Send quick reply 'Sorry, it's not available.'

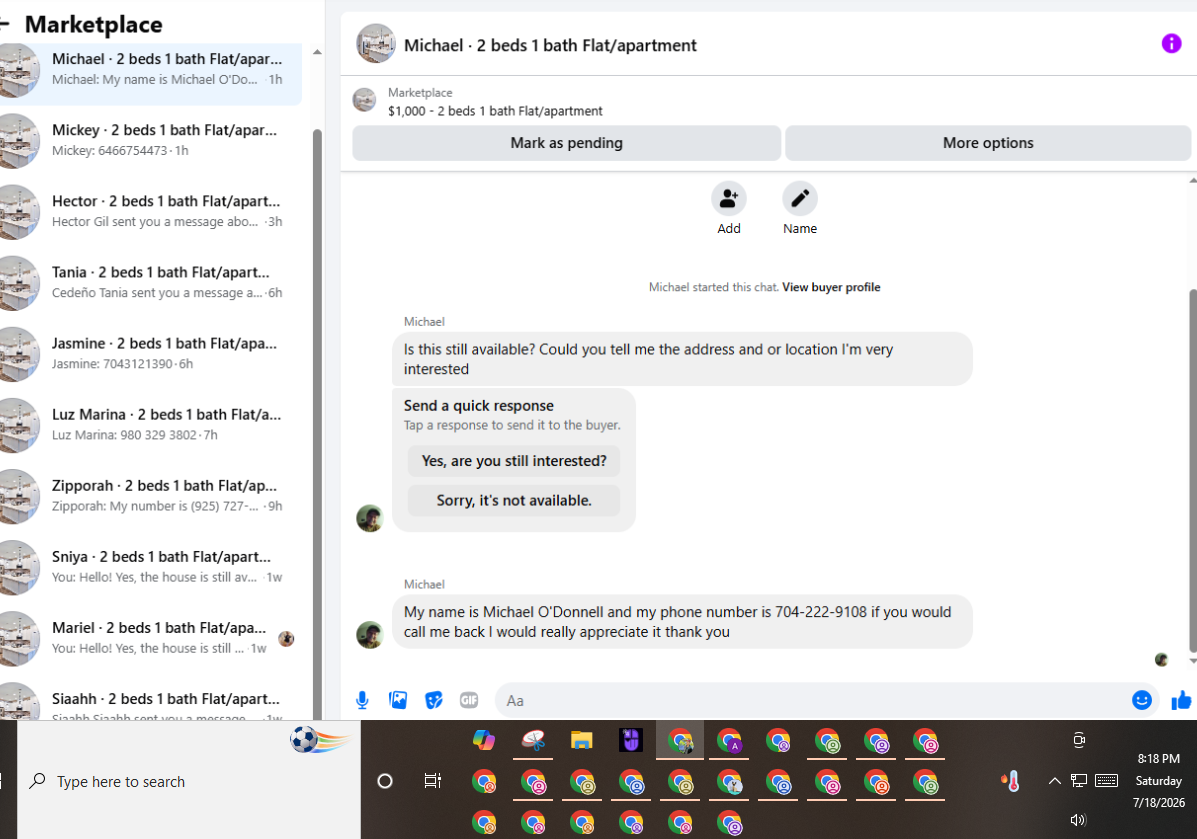514,501
